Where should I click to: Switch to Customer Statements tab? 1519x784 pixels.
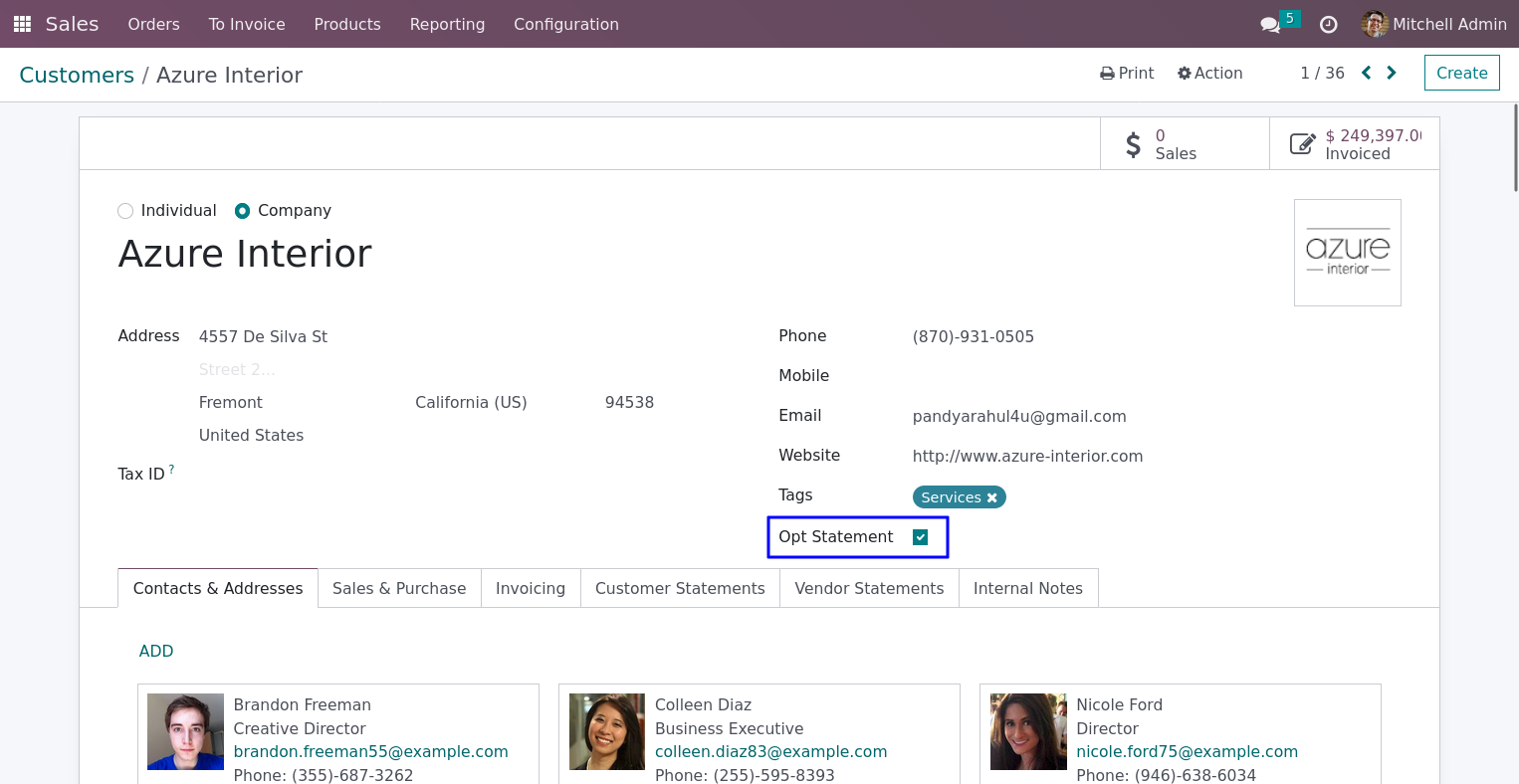[x=680, y=588]
